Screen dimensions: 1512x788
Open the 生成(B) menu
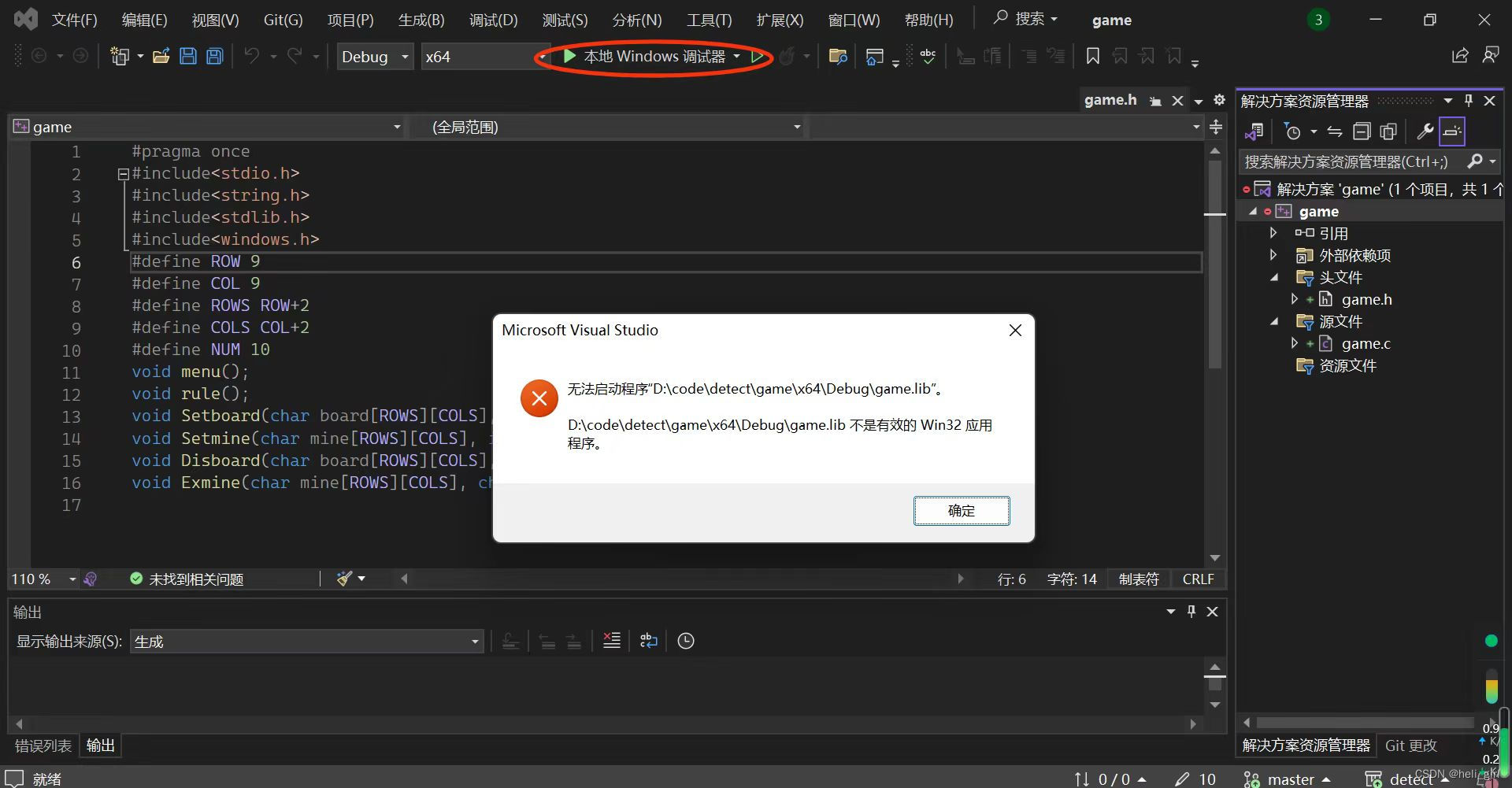click(421, 20)
